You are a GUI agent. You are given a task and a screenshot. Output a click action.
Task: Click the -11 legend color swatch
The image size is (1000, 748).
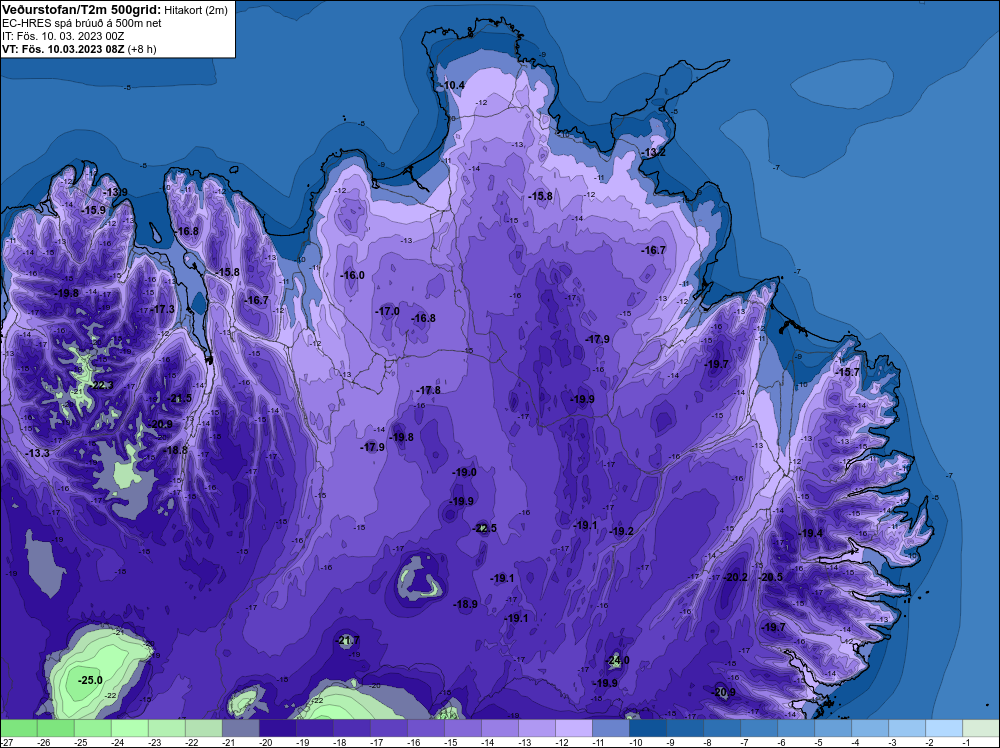tap(610, 728)
